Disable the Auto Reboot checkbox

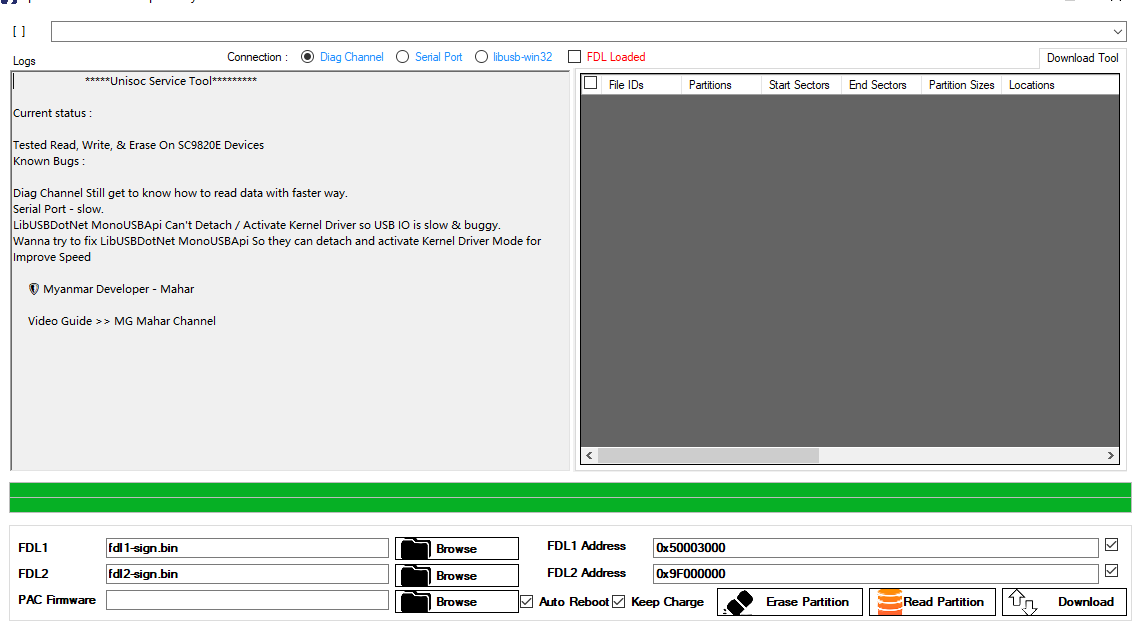coord(526,601)
